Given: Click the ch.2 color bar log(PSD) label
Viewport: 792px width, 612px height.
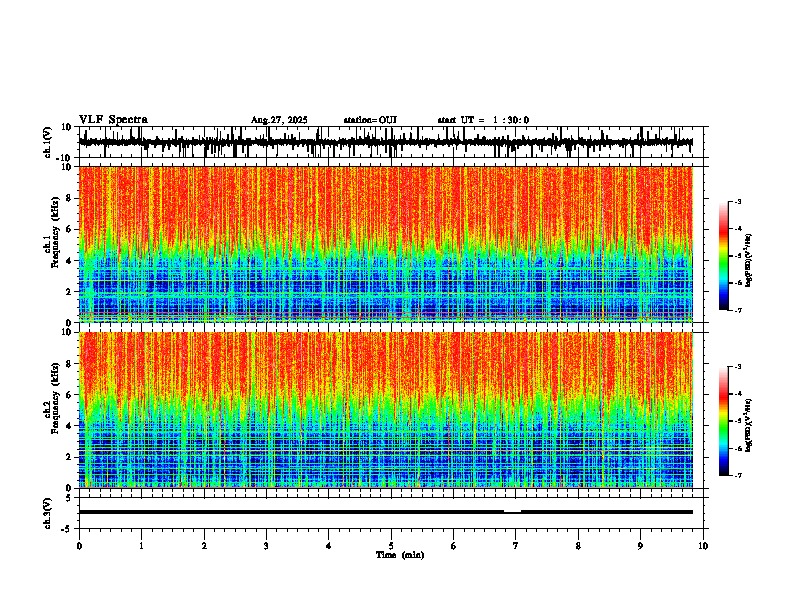Looking at the screenshot, I should 748,425.
